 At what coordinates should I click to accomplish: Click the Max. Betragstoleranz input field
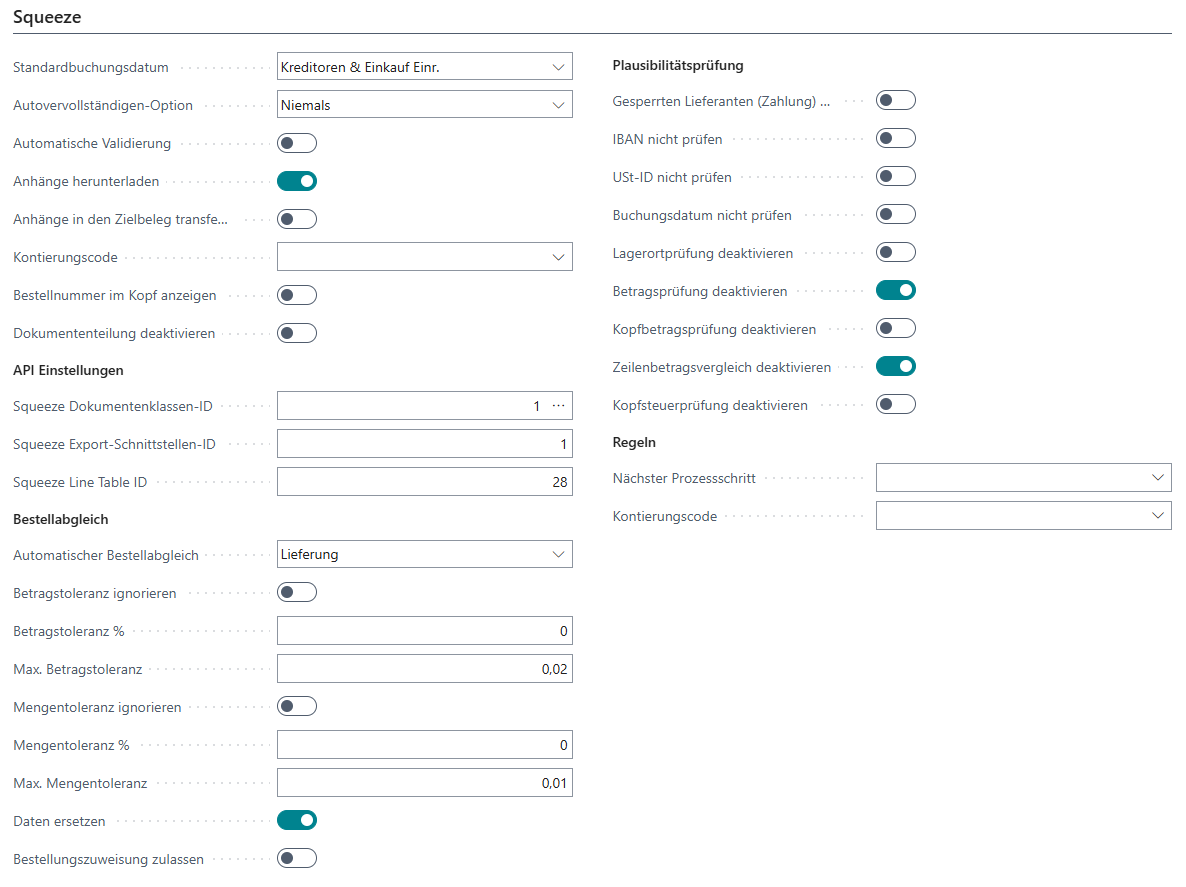pos(424,669)
